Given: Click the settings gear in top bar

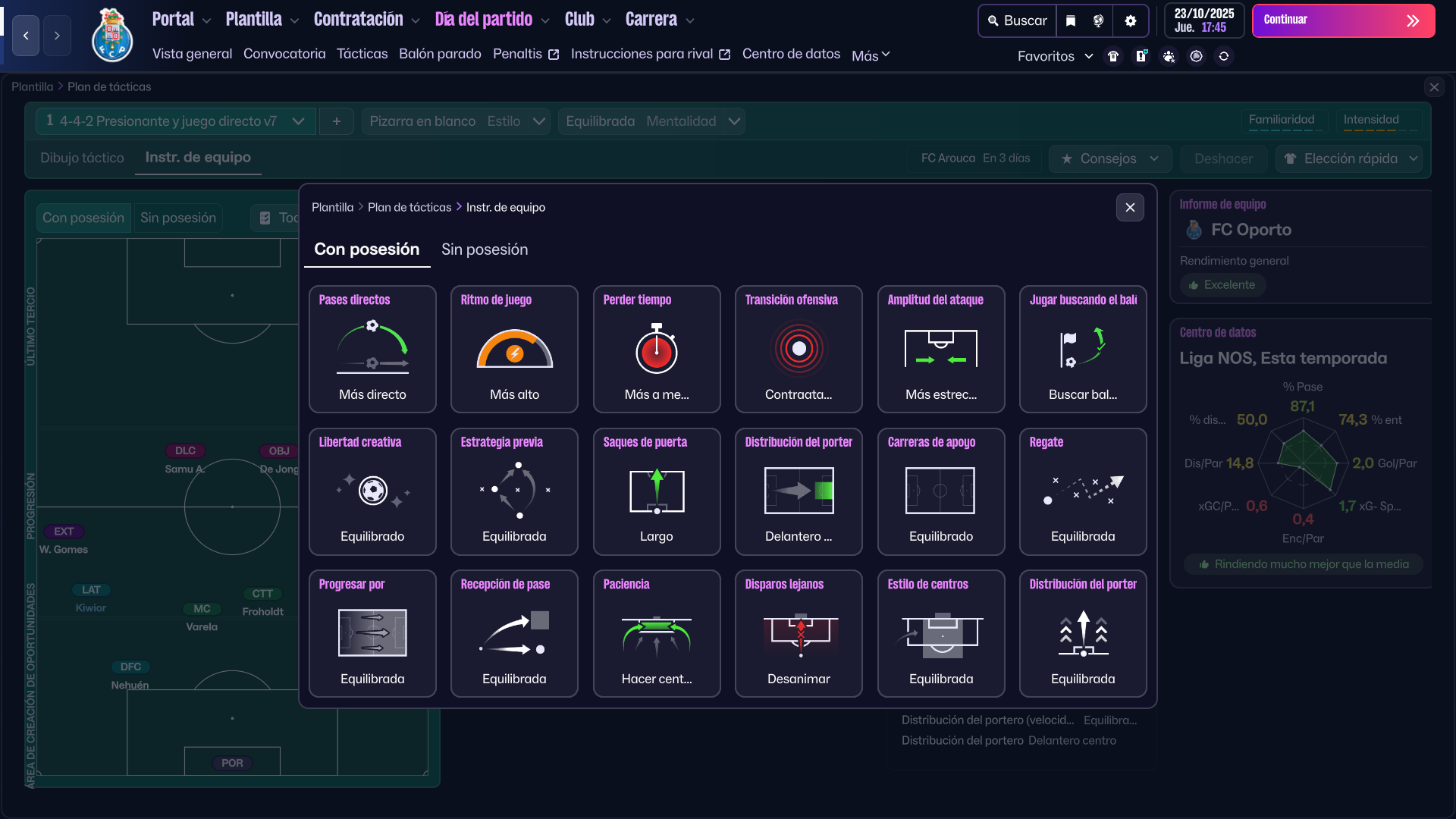Looking at the screenshot, I should click(x=1131, y=21).
